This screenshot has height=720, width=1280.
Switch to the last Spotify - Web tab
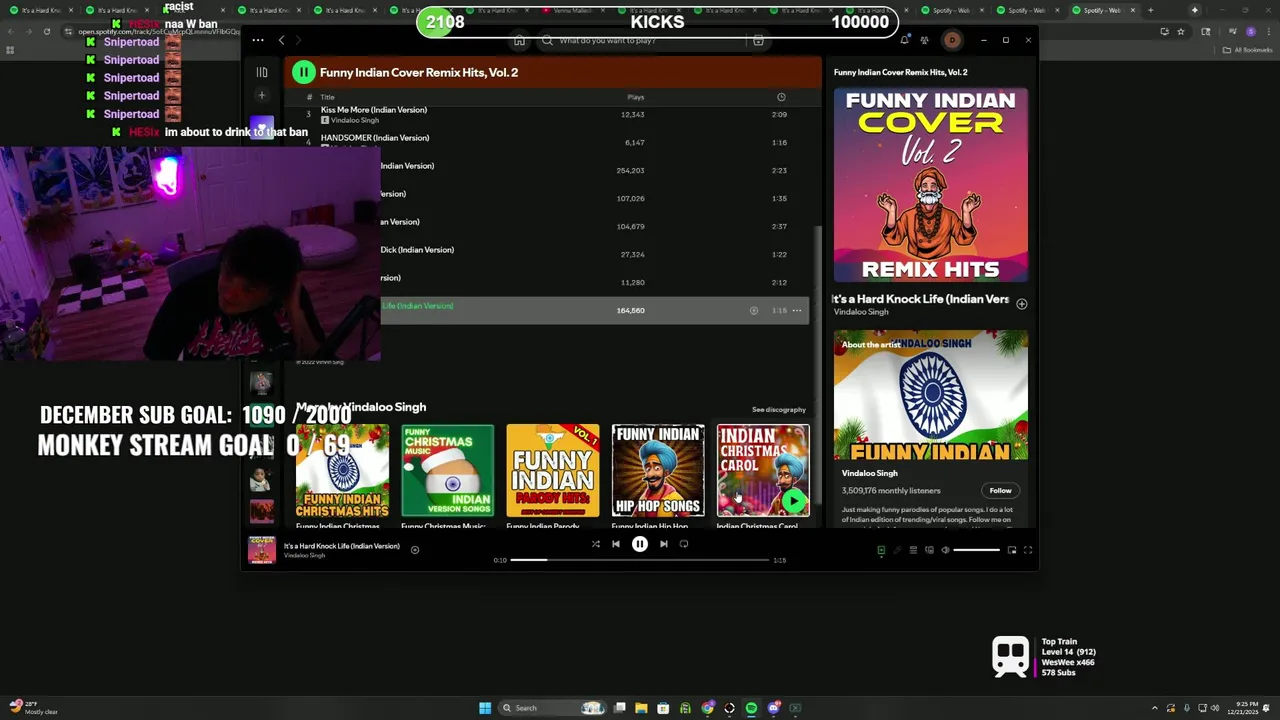click(x=1104, y=10)
